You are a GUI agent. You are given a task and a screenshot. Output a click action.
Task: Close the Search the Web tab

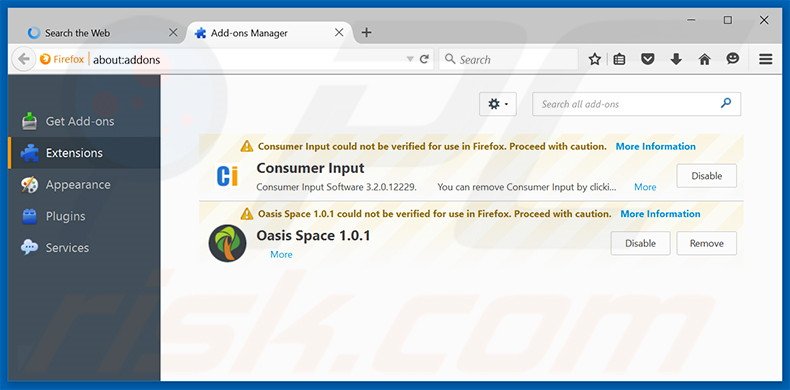(x=173, y=33)
